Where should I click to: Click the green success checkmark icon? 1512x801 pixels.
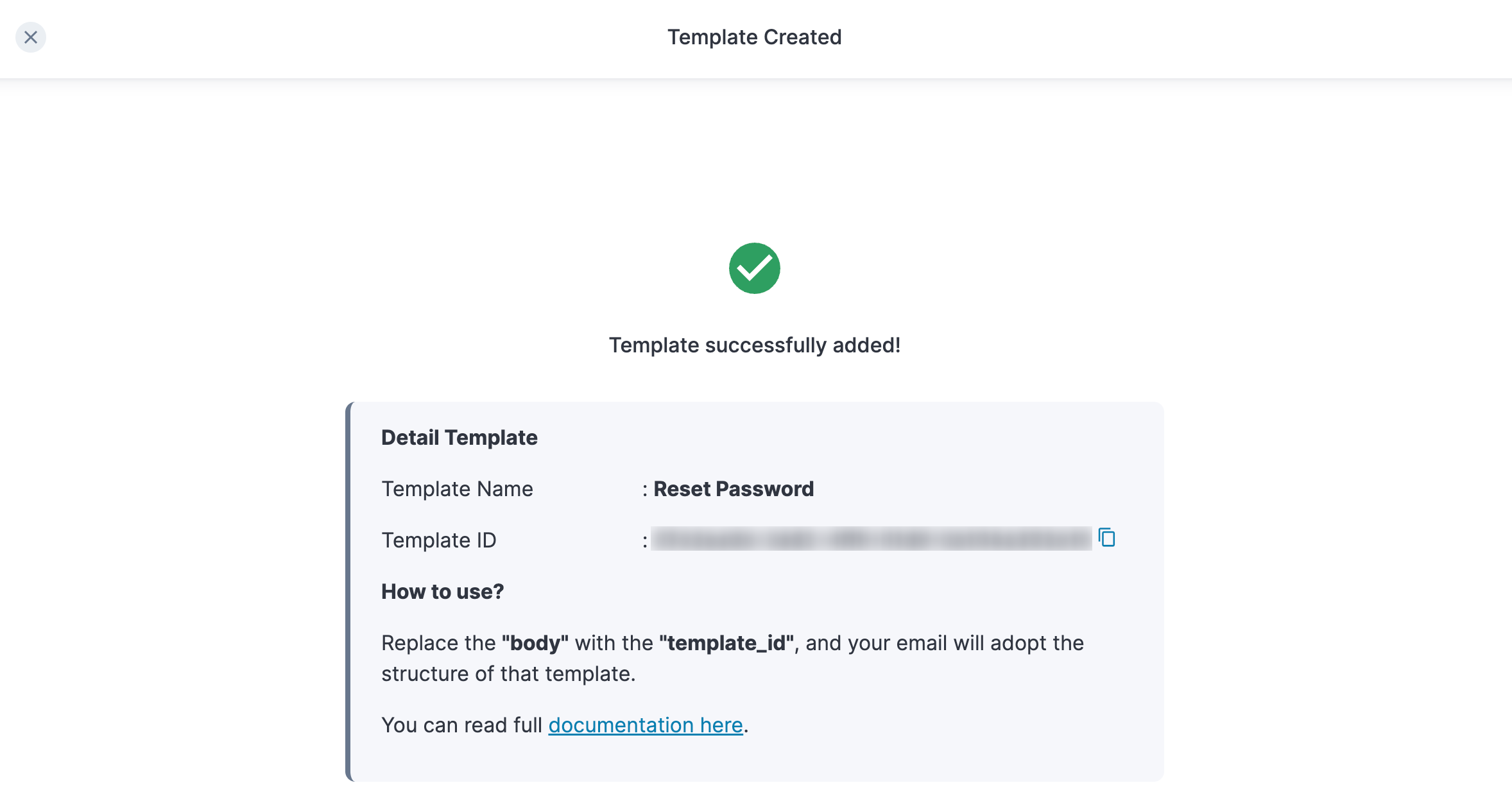[x=755, y=268]
